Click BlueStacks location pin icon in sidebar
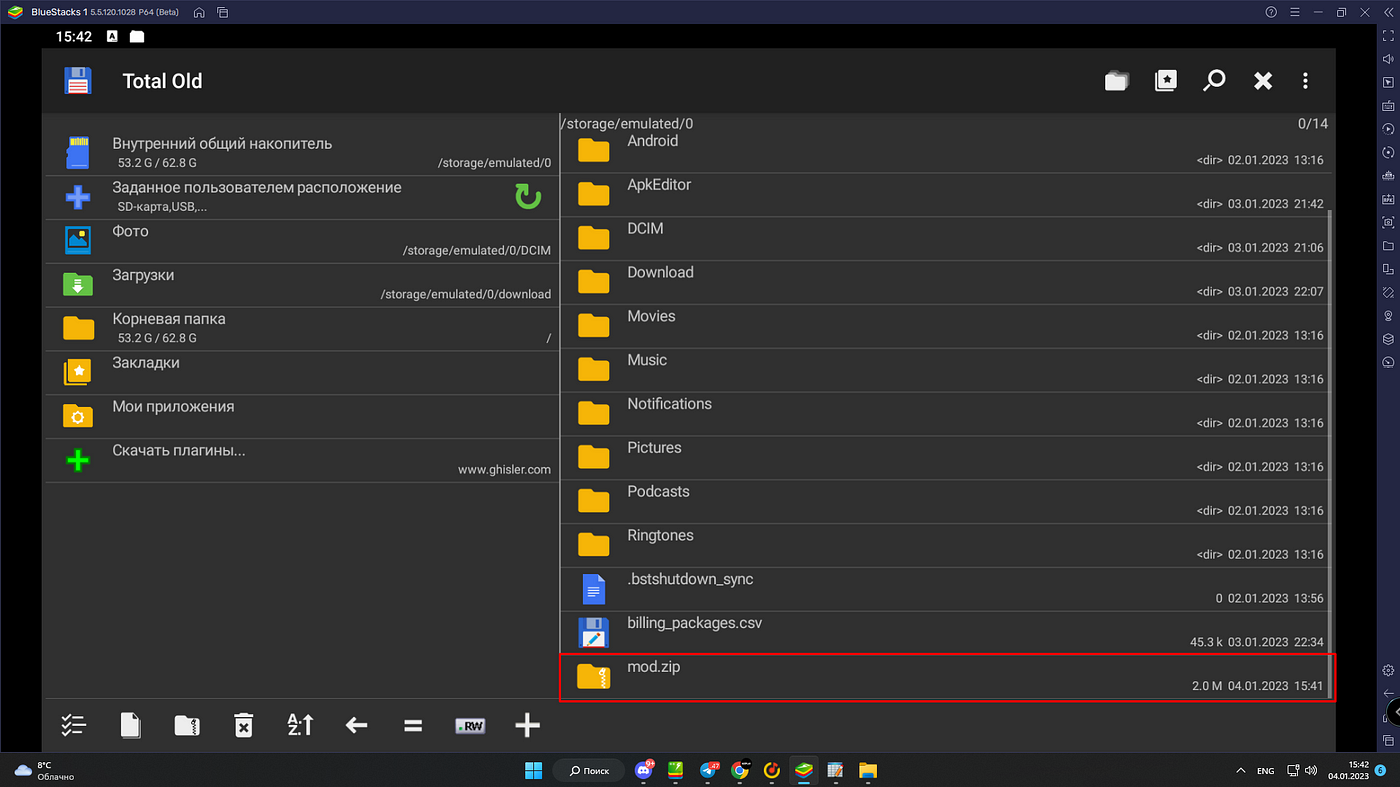1400x787 pixels. click(1388, 316)
